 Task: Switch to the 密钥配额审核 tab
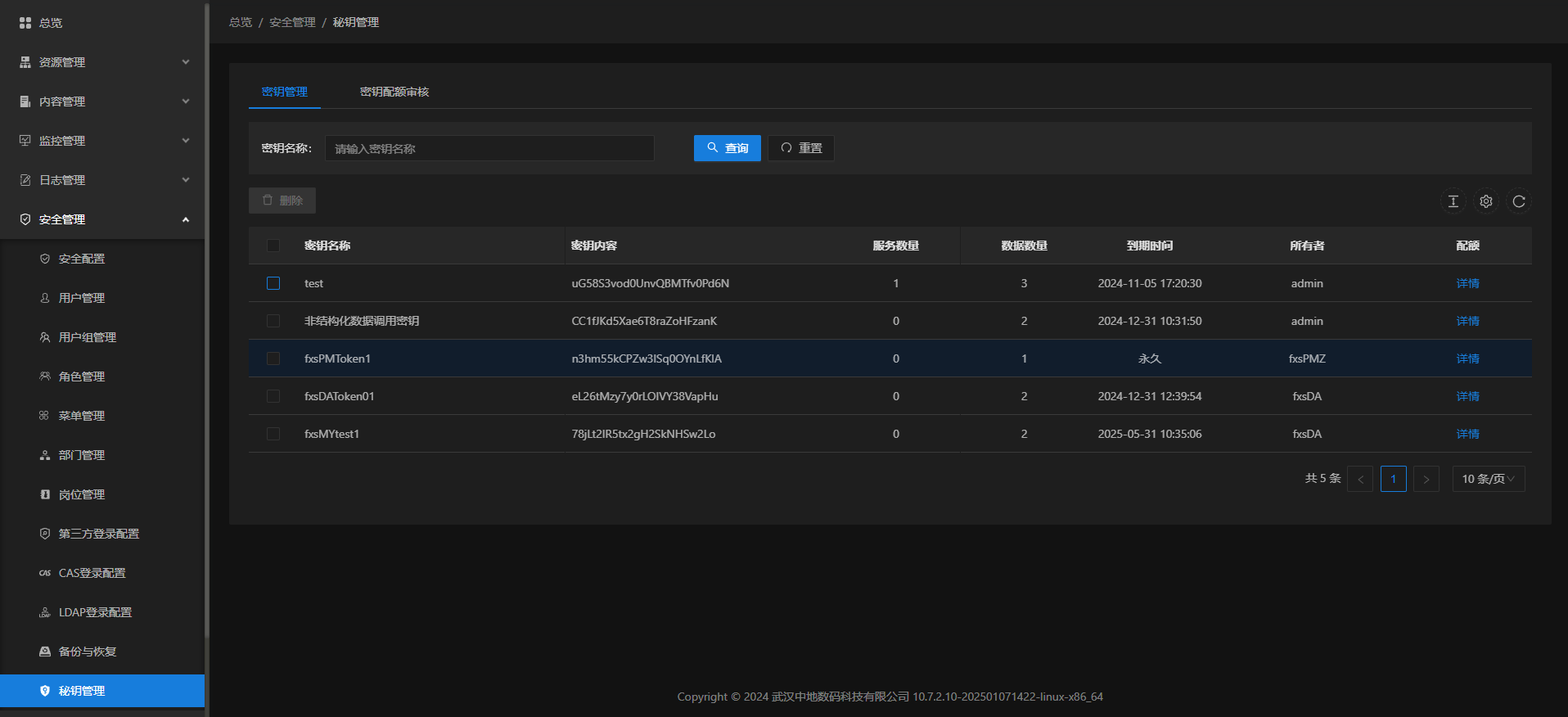click(x=394, y=92)
